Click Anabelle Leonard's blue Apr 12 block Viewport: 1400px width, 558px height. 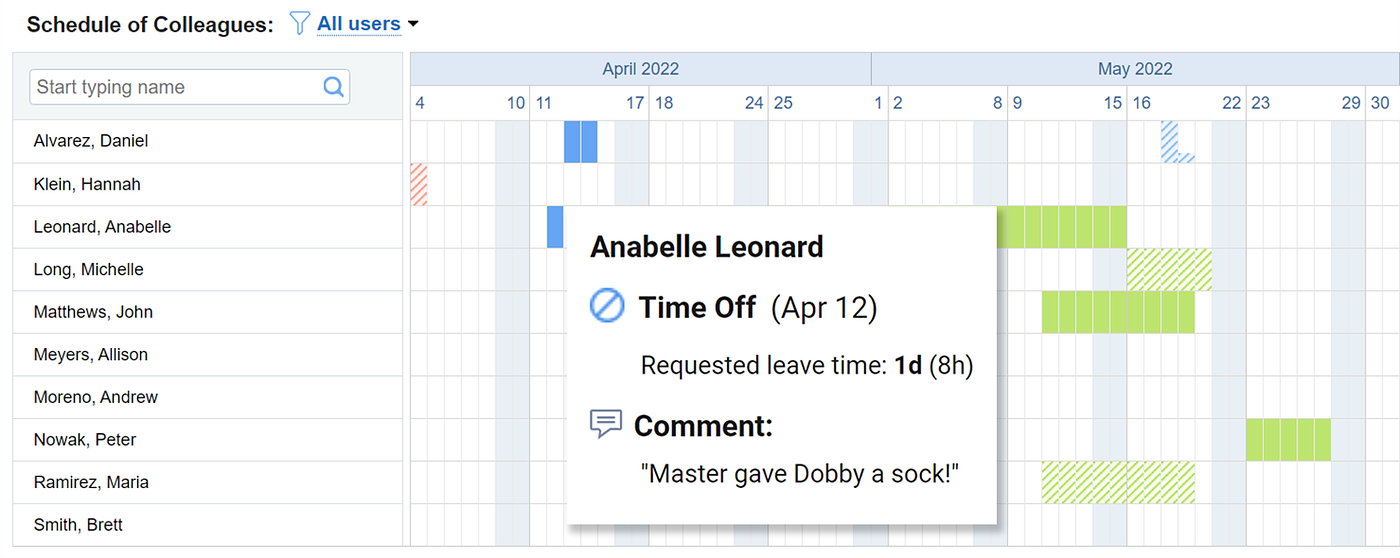pyautogui.click(x=555, y=227)
